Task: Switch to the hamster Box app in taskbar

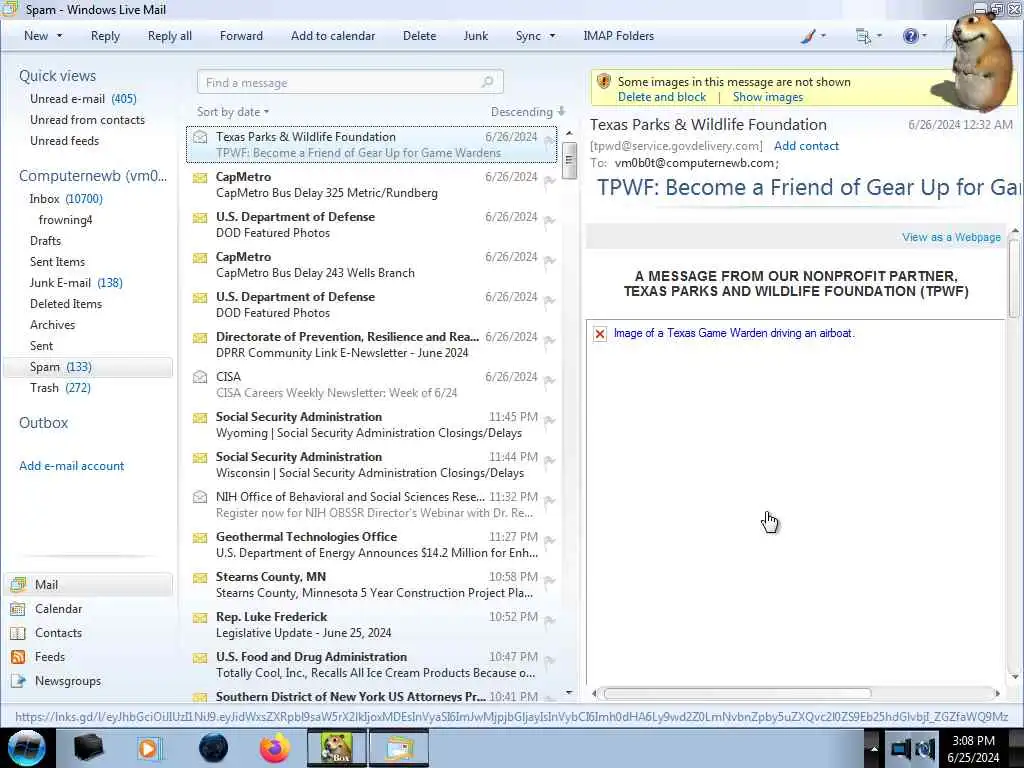Action: 337,748
